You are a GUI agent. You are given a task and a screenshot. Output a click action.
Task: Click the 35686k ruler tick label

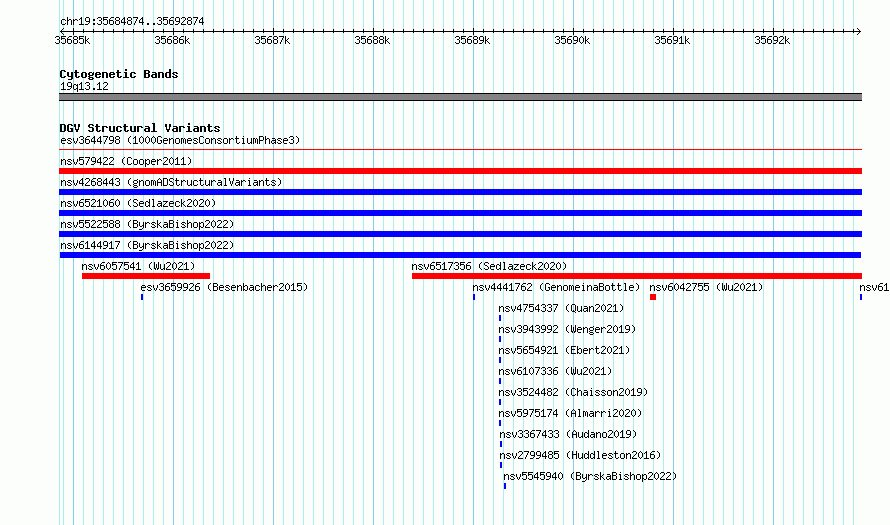[172, 40]
